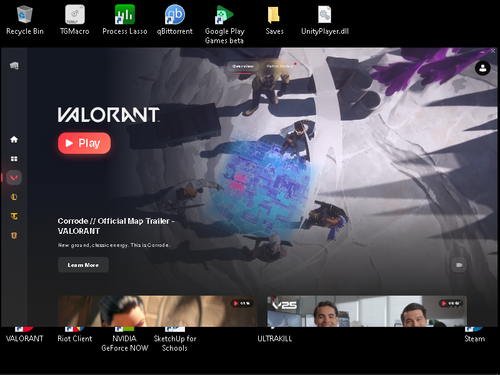Switch to the Patch Notes tab

point(279,66)
